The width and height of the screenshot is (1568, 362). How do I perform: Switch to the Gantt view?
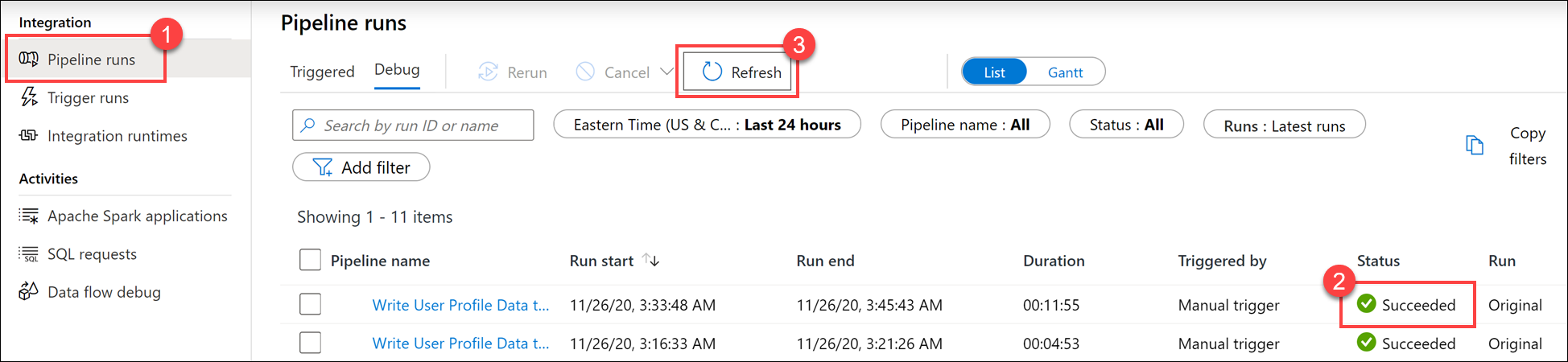[1065, 72]
